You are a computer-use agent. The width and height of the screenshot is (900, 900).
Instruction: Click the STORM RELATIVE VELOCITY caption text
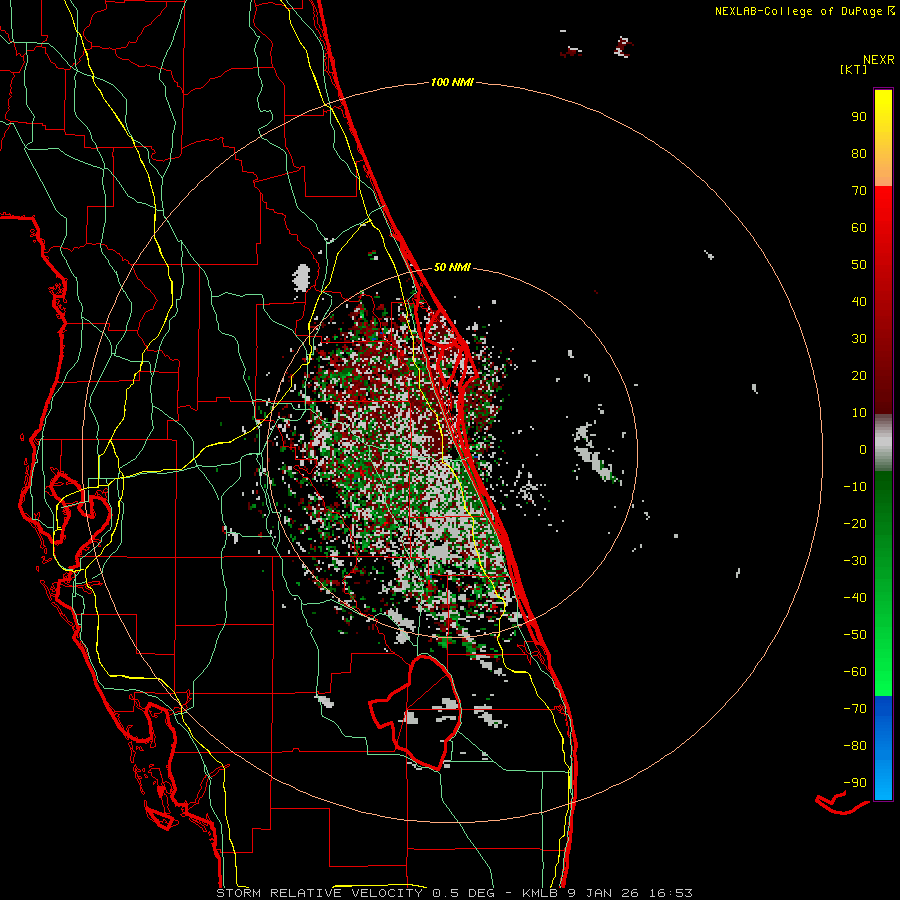point(319,893)
